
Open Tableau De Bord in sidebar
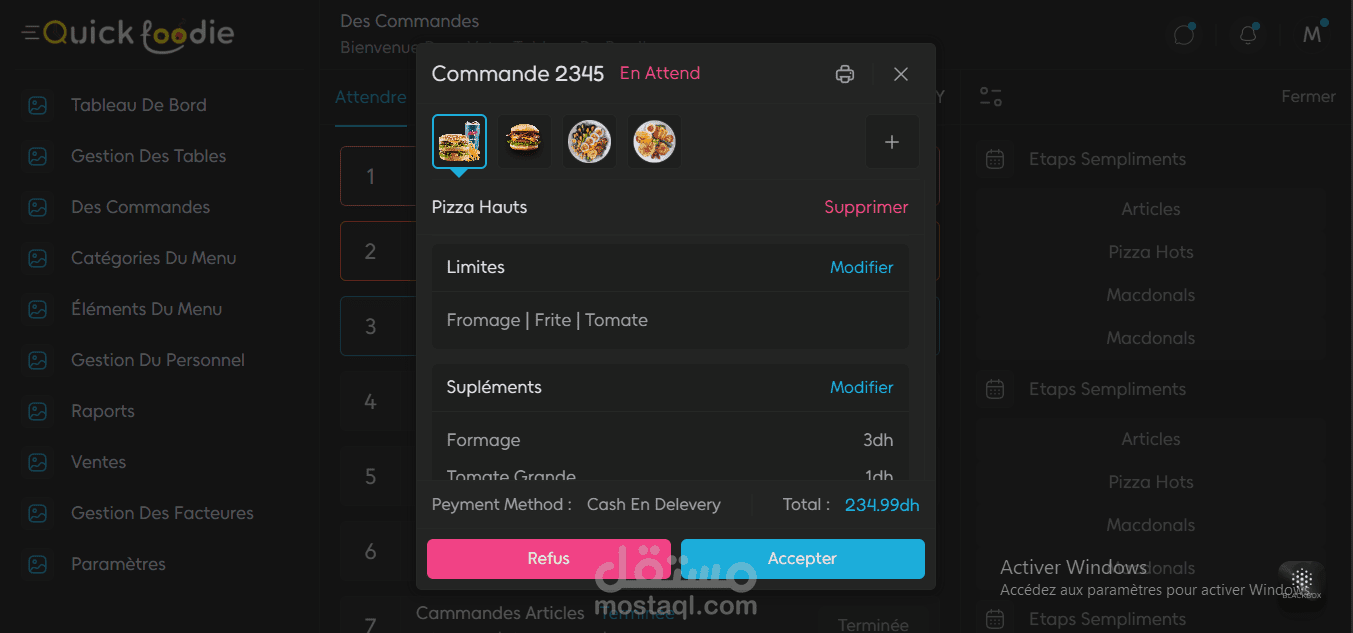point(139,105)
